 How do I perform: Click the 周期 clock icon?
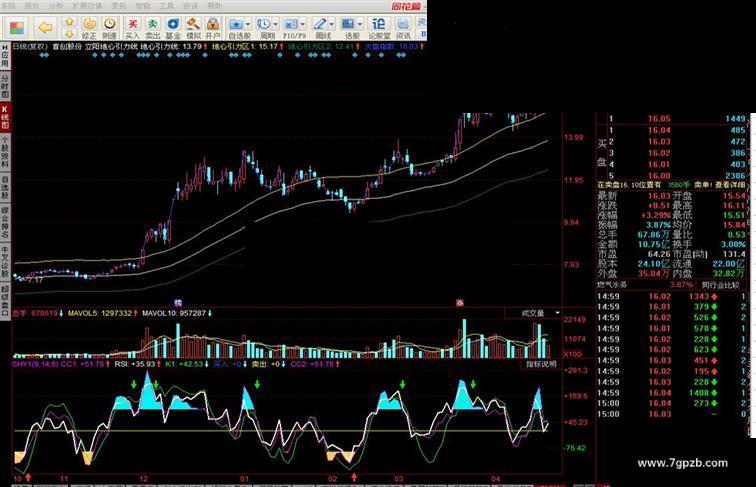pos(264,28)
